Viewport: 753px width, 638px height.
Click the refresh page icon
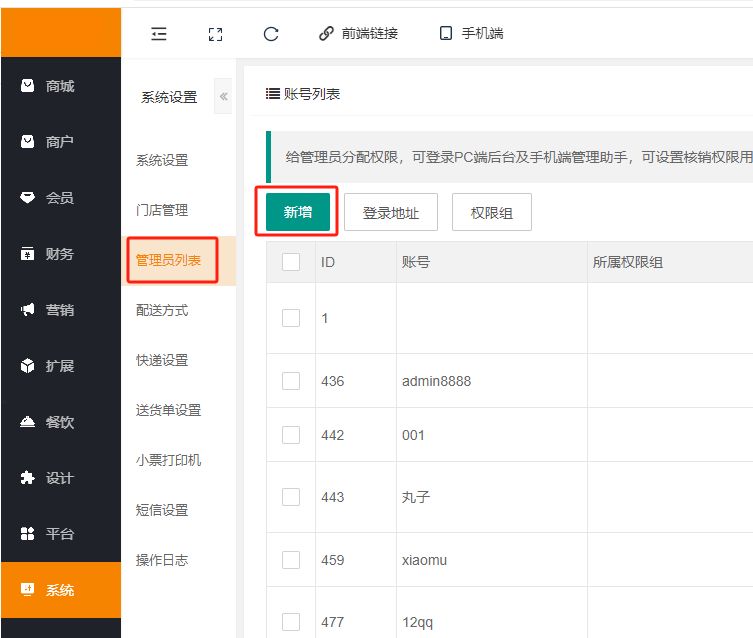point(270,33)
